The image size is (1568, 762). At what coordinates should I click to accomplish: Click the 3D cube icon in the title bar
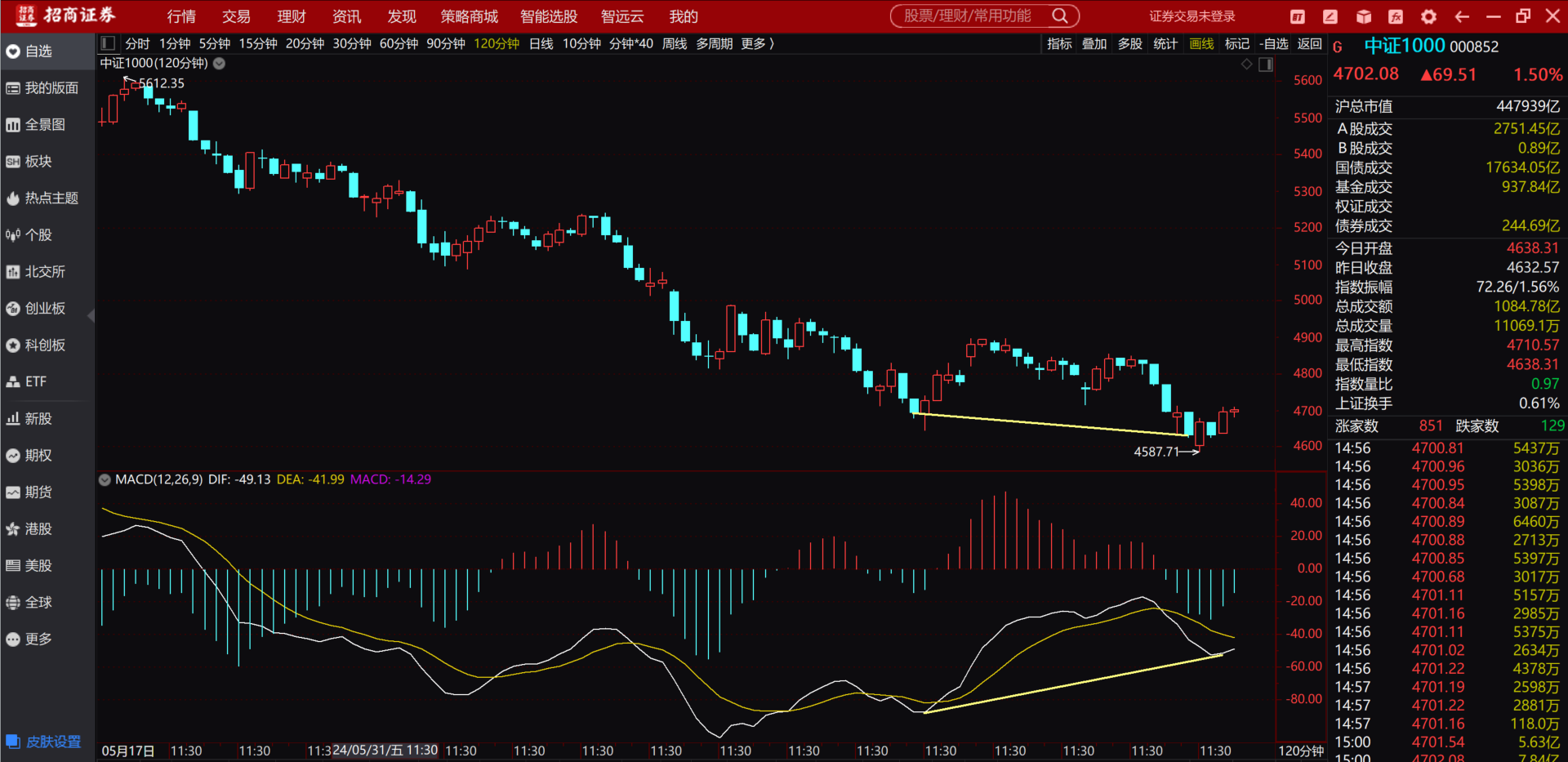coord(1363,16)
